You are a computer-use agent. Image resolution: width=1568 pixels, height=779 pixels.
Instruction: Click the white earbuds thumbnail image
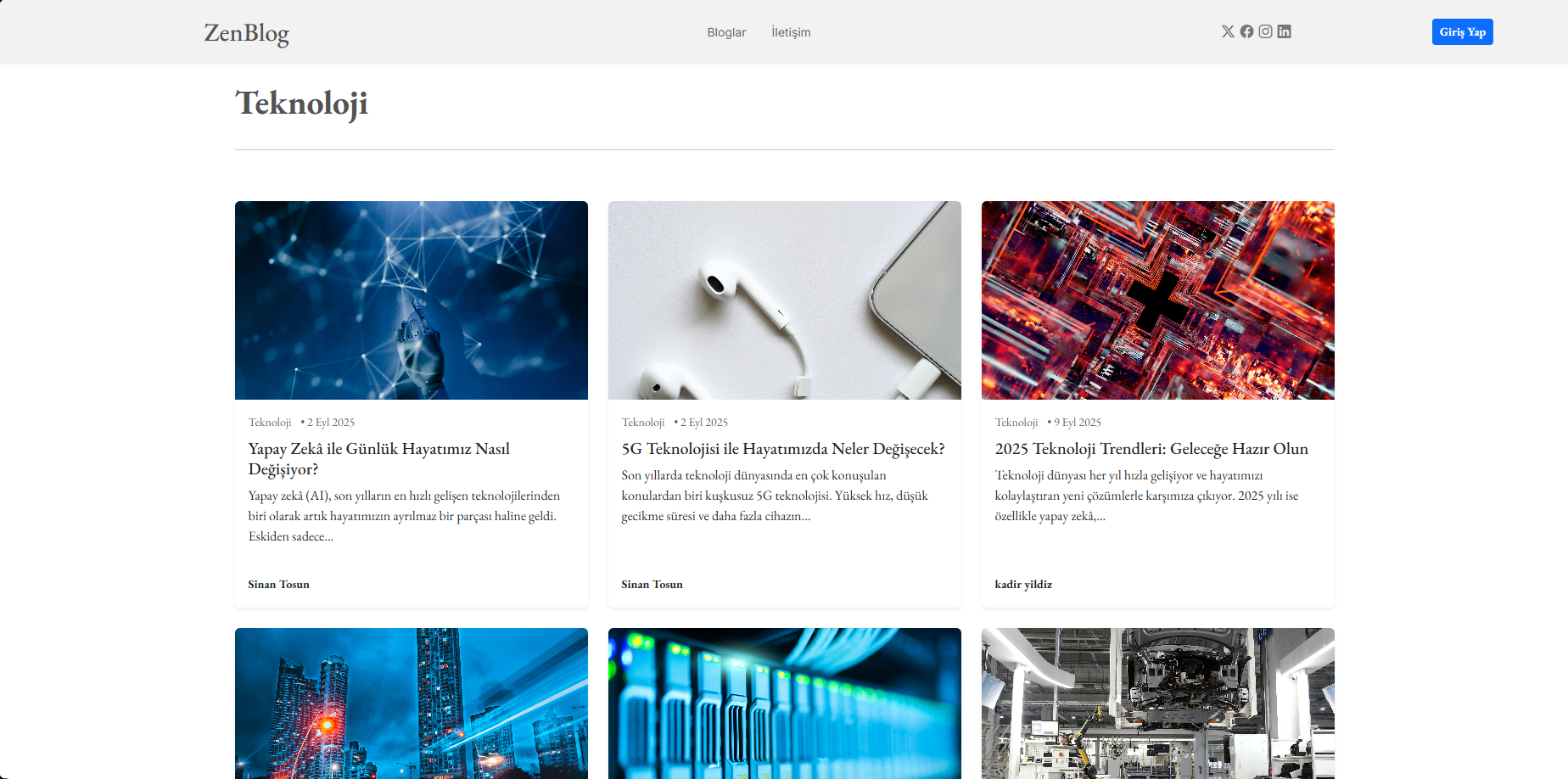pos(784,300)
